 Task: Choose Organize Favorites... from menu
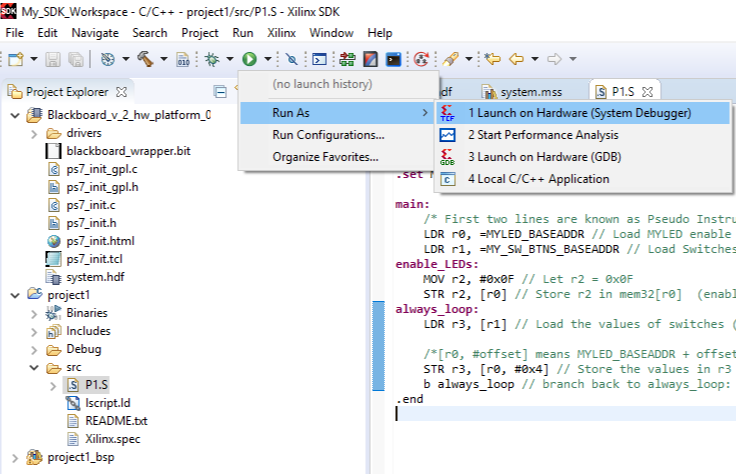pos(337,157)
